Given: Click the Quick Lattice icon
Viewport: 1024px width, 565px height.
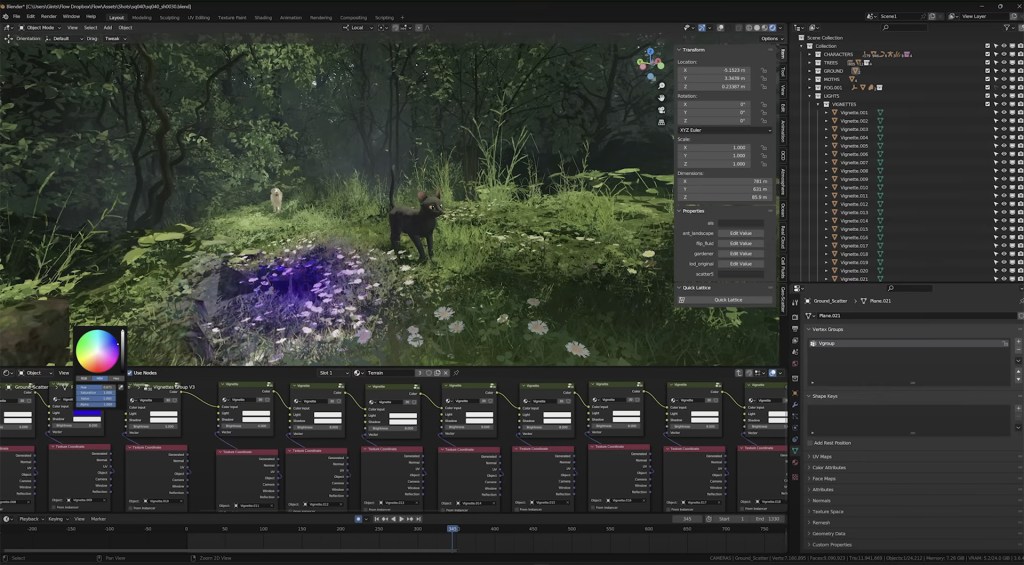Looking at the screenshot, I should point(682,300).
